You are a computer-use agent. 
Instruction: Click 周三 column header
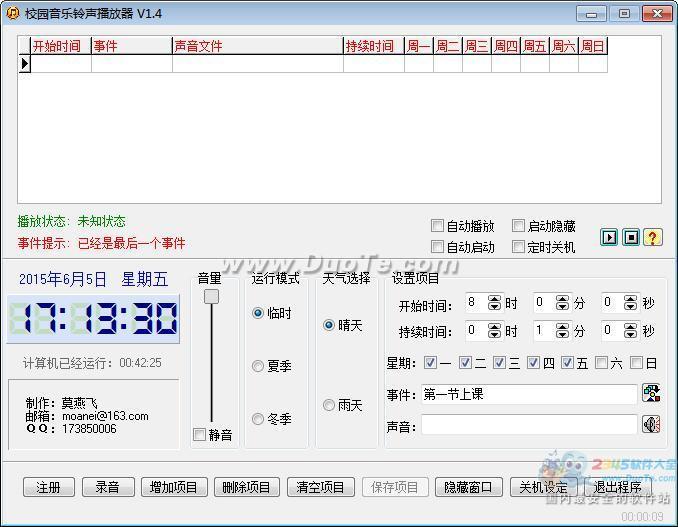click(x=477, y=46)
